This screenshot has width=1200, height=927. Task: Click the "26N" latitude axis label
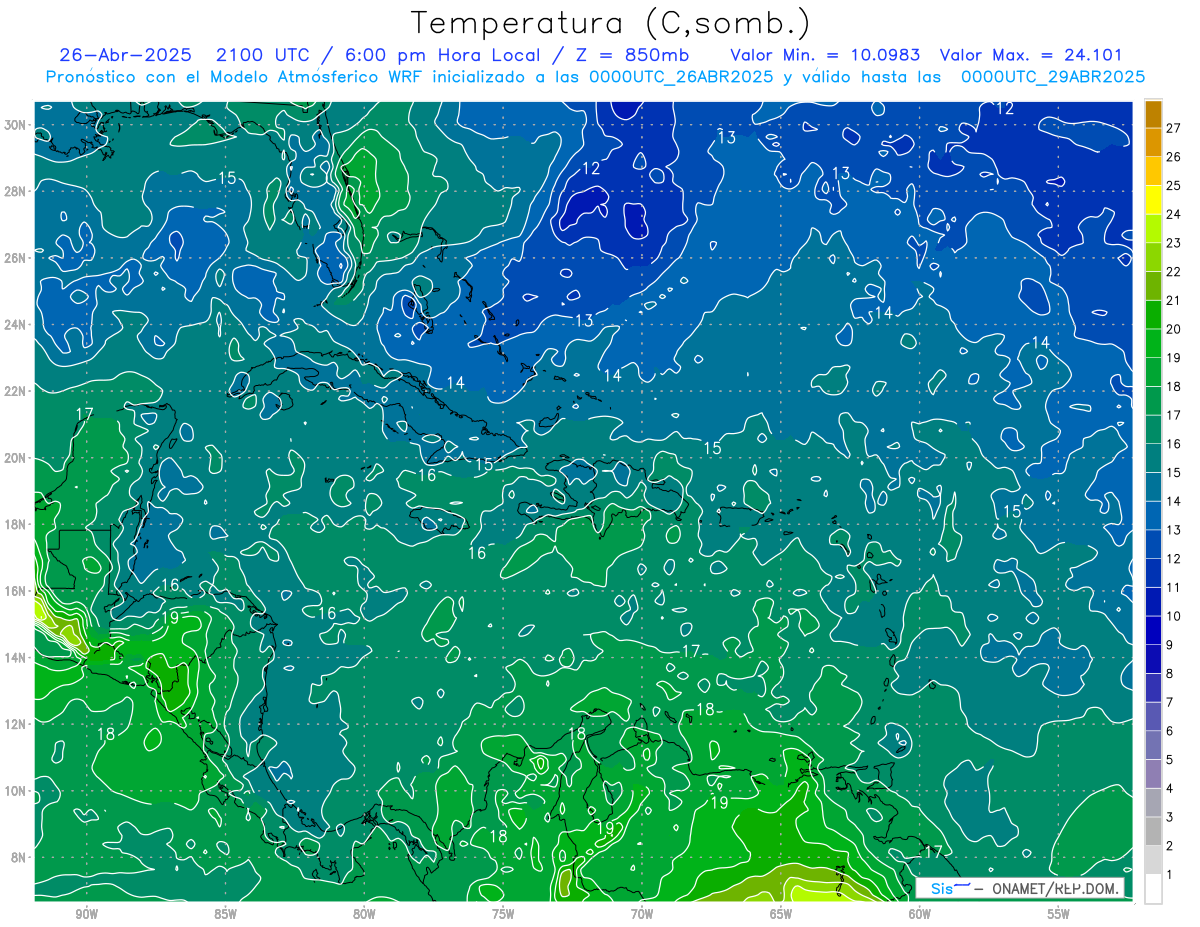16,258
